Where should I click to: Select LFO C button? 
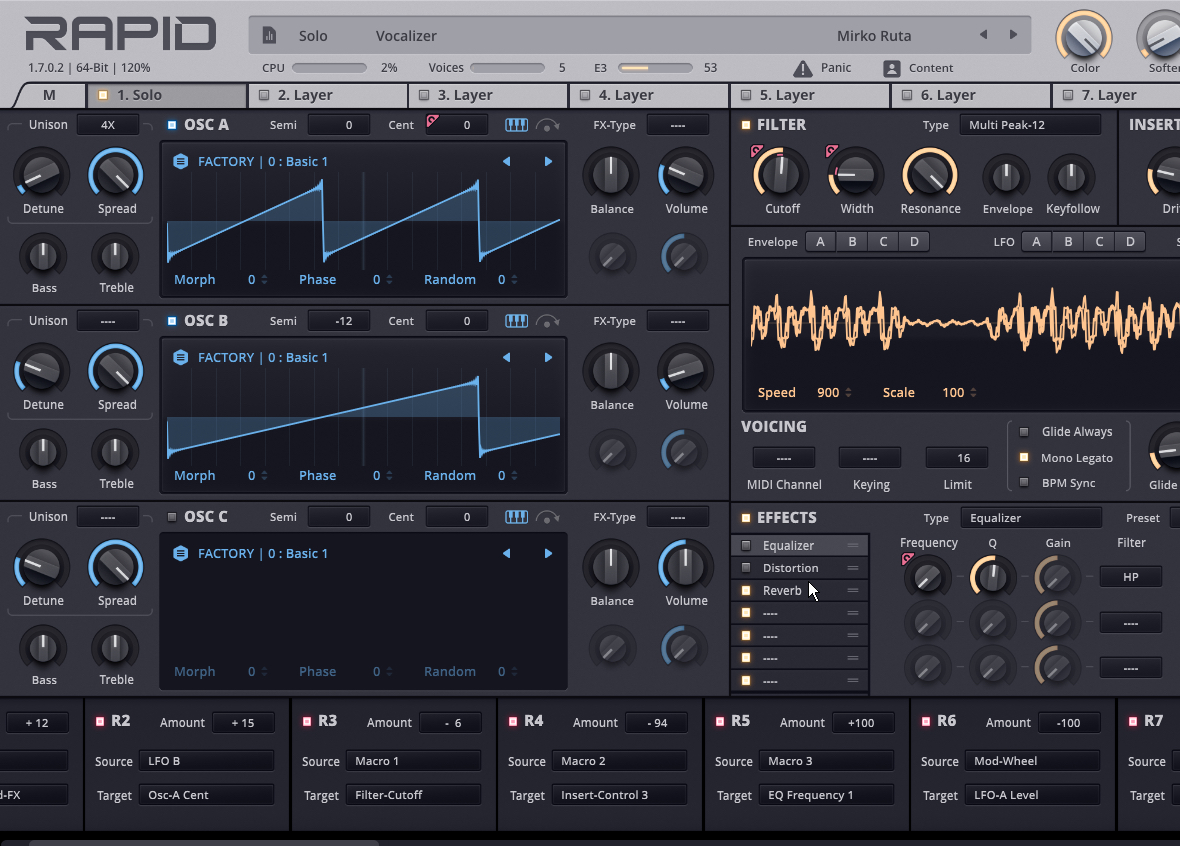coord(1099,242)
